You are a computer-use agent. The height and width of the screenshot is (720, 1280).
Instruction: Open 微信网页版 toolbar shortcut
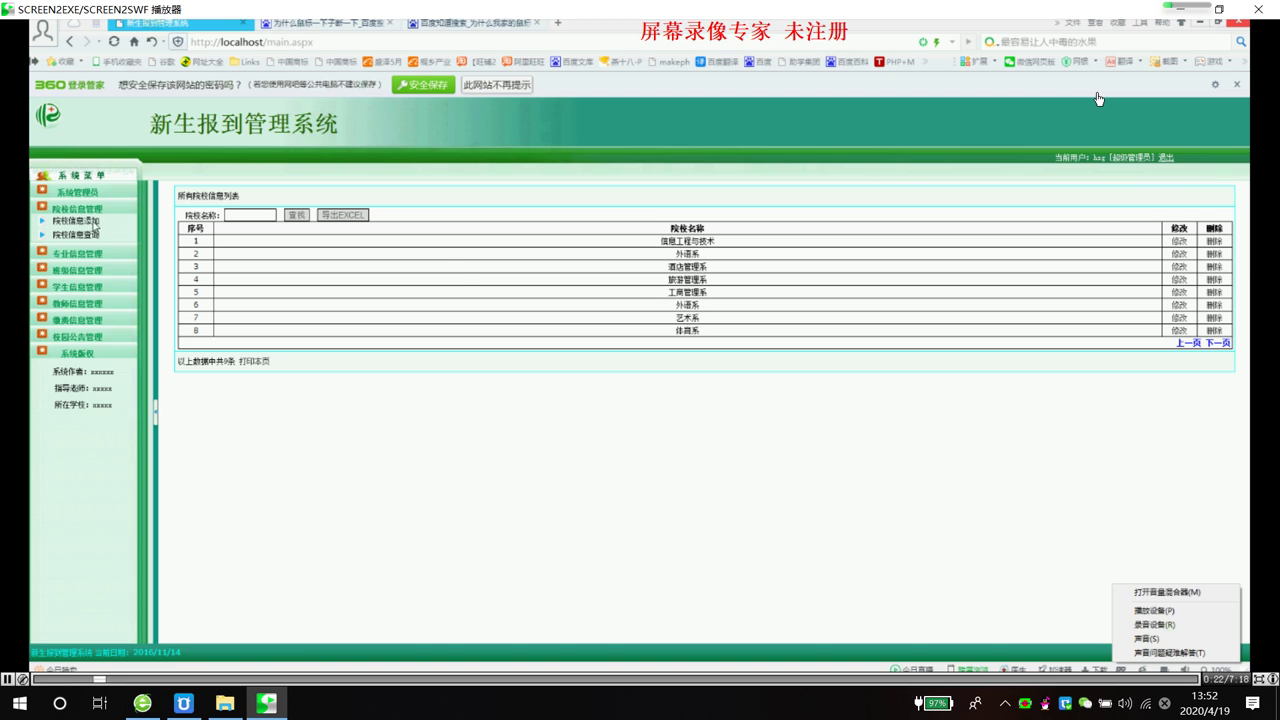click(1030, 62)
